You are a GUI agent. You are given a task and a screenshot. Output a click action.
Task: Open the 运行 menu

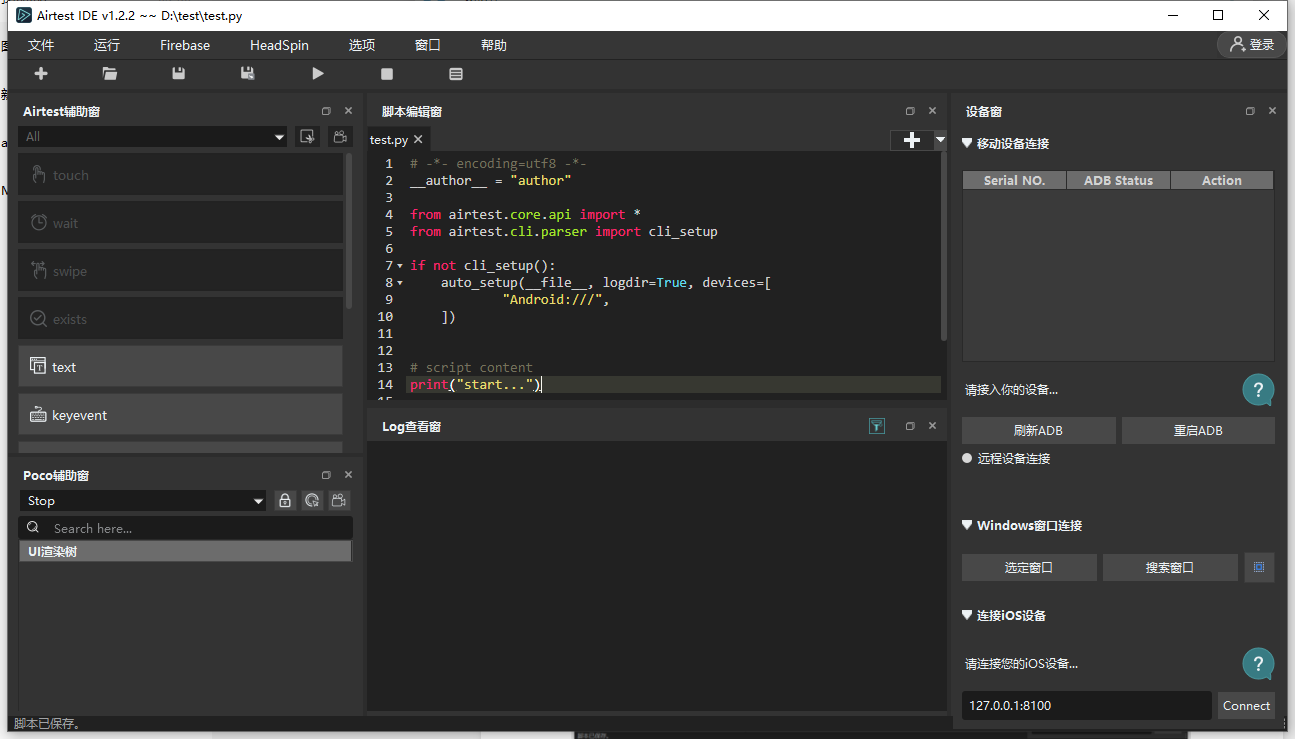(x=107, y=45)
